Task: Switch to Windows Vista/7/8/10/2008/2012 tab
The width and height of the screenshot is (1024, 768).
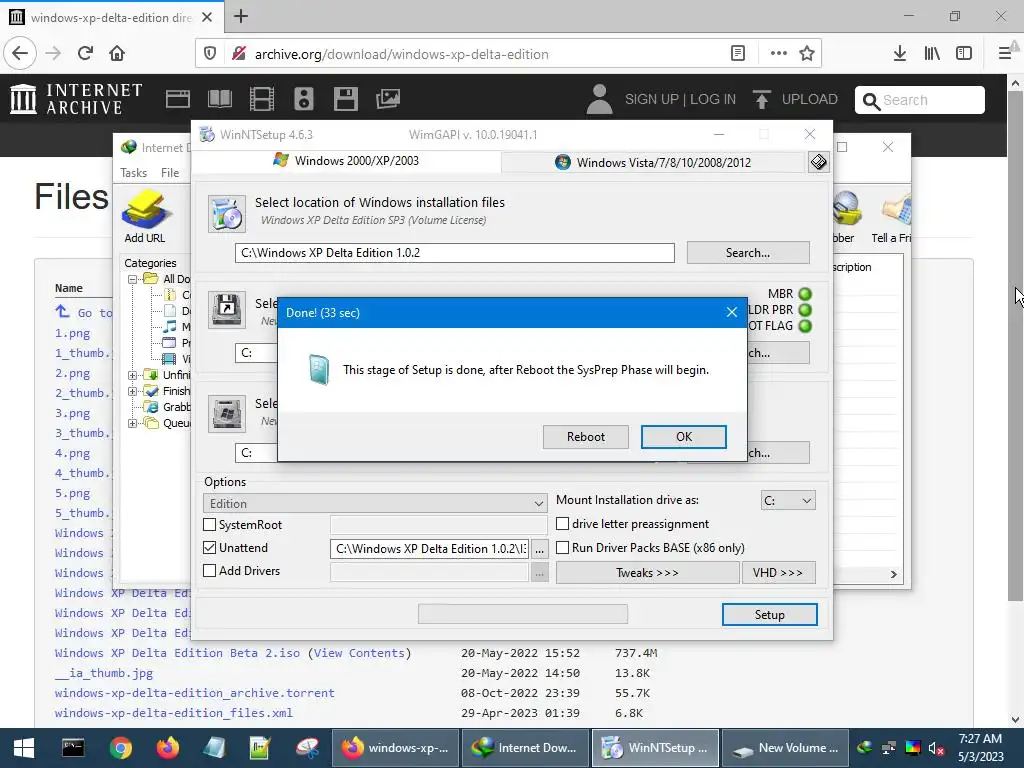Action: pyautogui.click(x=653, y=163)
